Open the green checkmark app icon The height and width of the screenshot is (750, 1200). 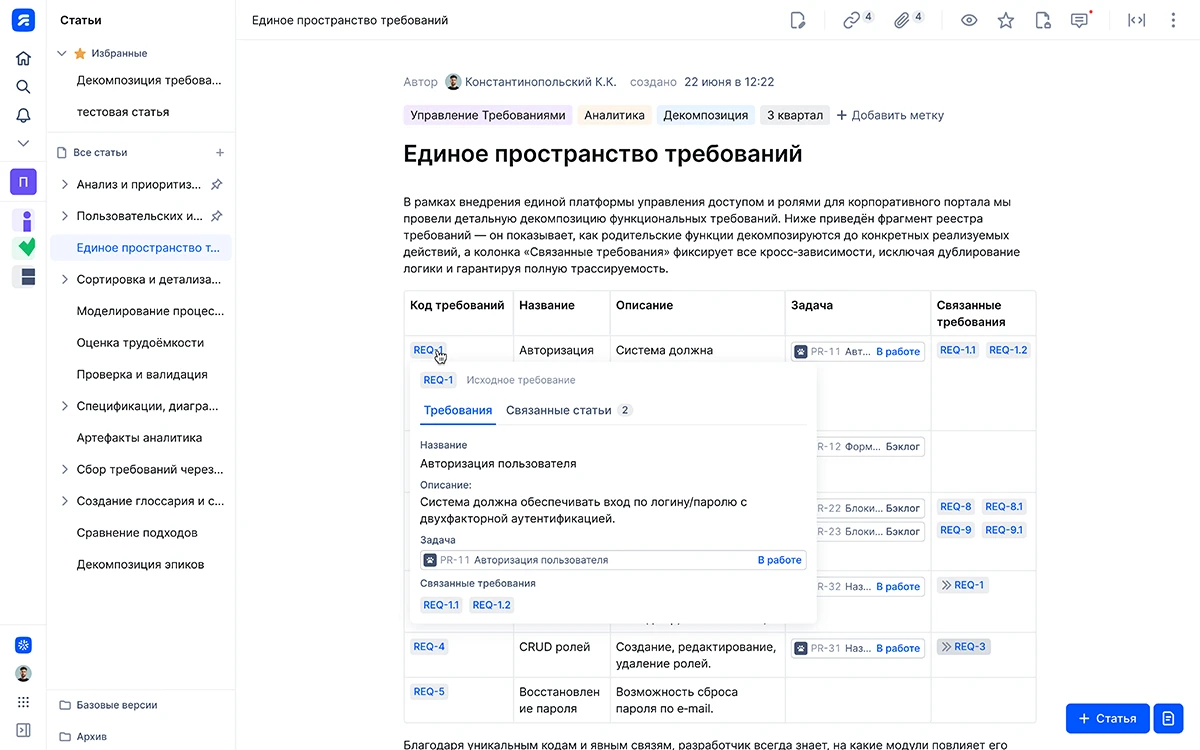(x=27, y=247)
